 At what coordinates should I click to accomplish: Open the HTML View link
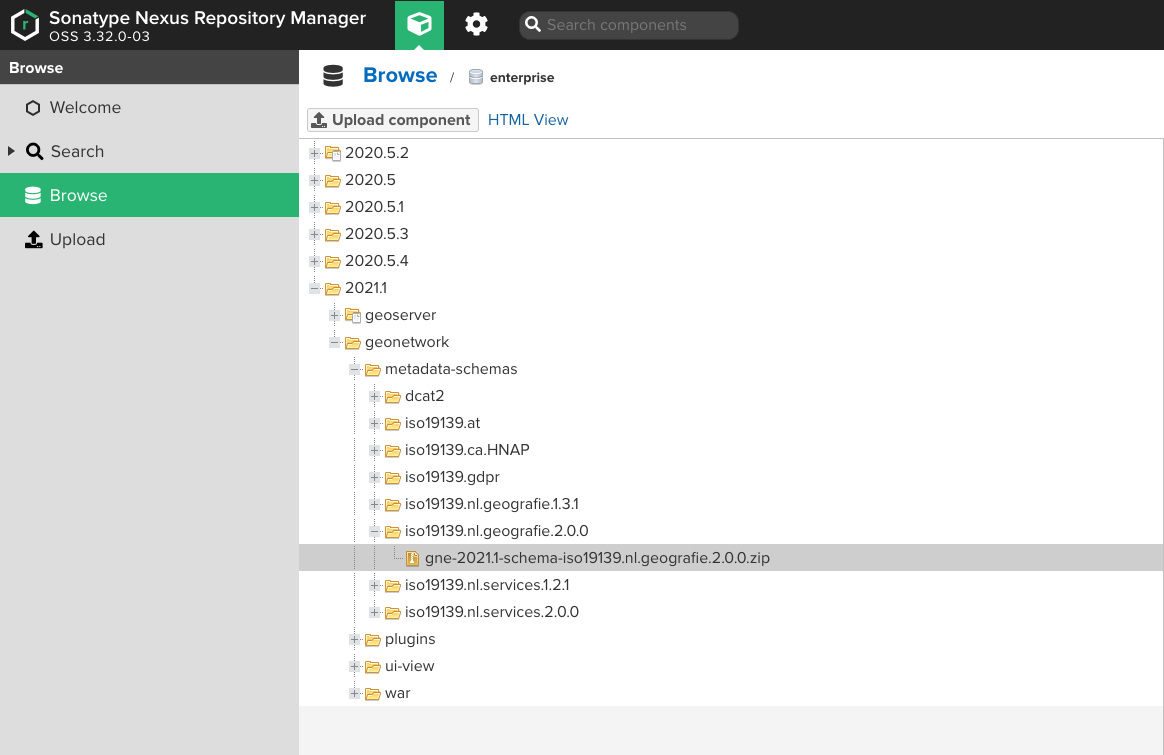click(x=528, y=120)
